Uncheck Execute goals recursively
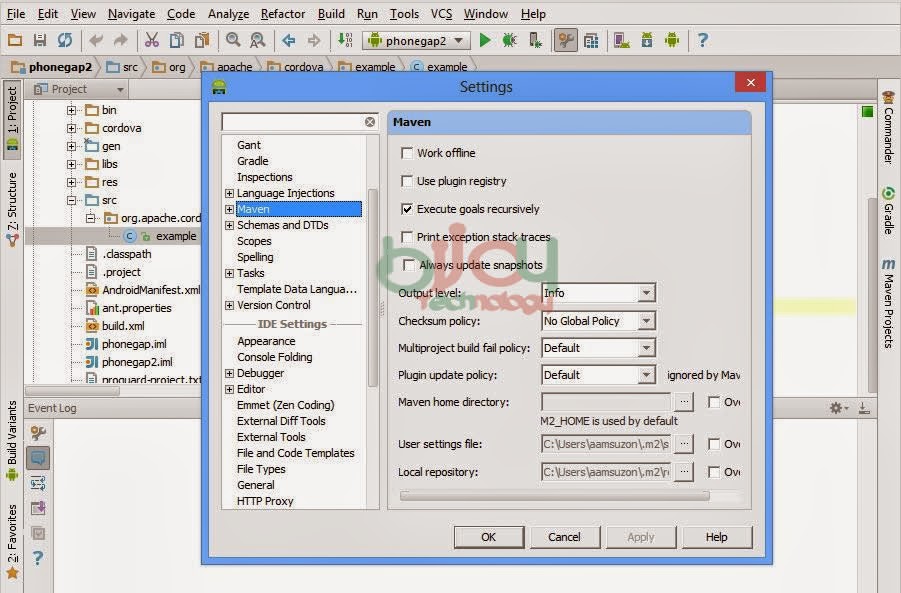The image size is (901, 593). tap(407, 209)
